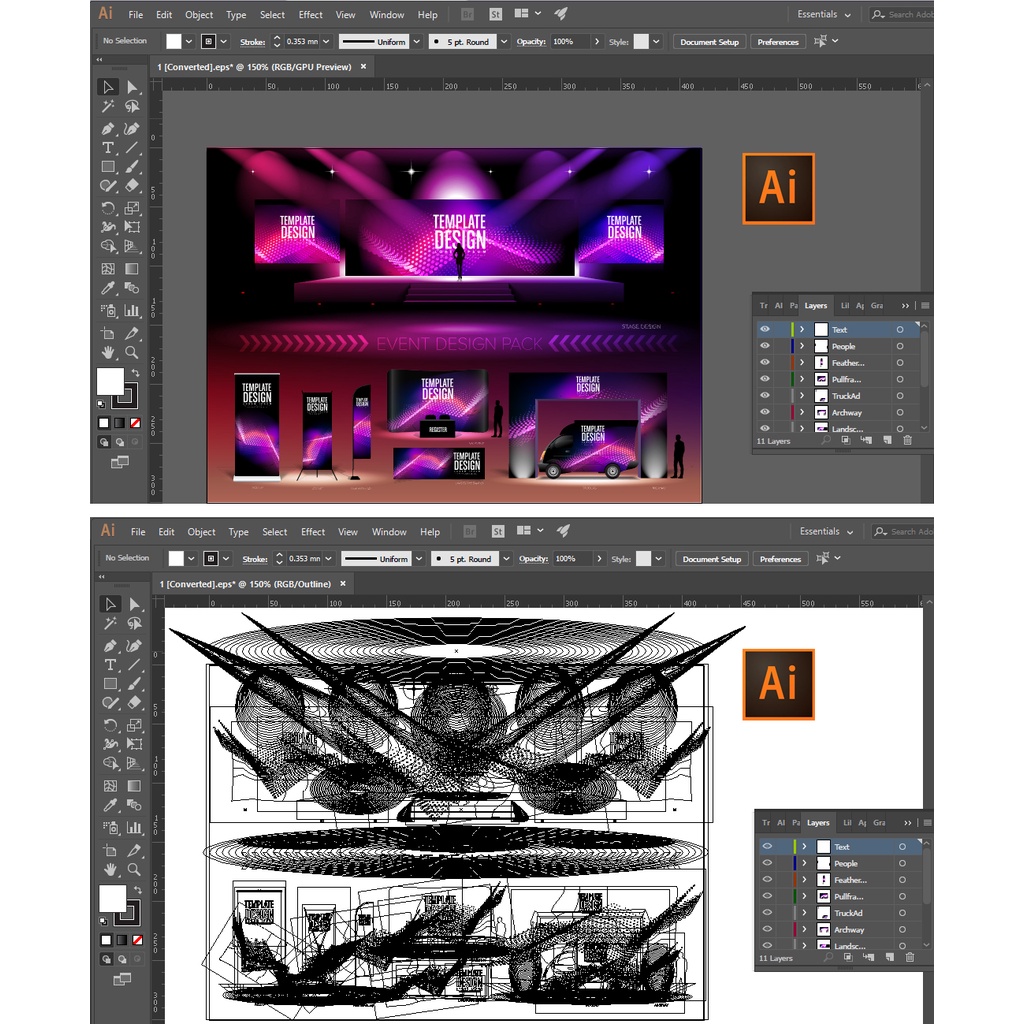This screenshot has height=1024, width=1024.
Task: Open the Essentials workspace dropdown in the bottom window
Action: (x=826, y=531)
